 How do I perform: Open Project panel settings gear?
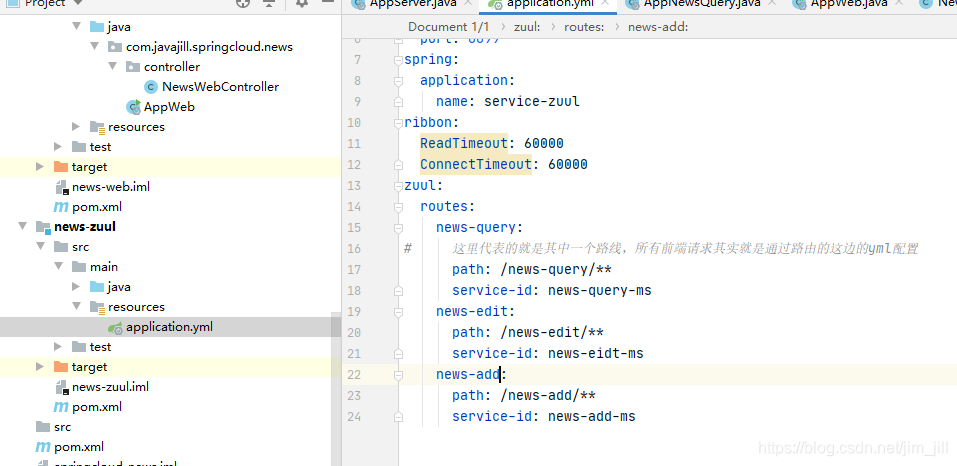pyautogui.click(x=302, y=3)
